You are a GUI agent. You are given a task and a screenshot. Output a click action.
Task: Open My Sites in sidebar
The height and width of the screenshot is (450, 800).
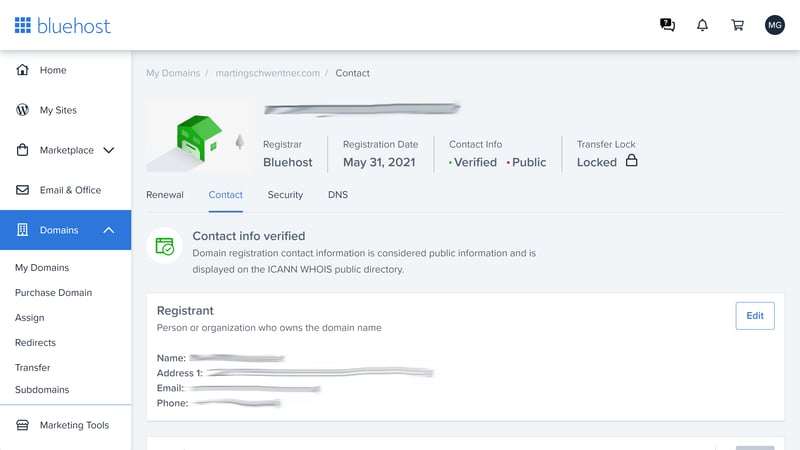(58, 110)
